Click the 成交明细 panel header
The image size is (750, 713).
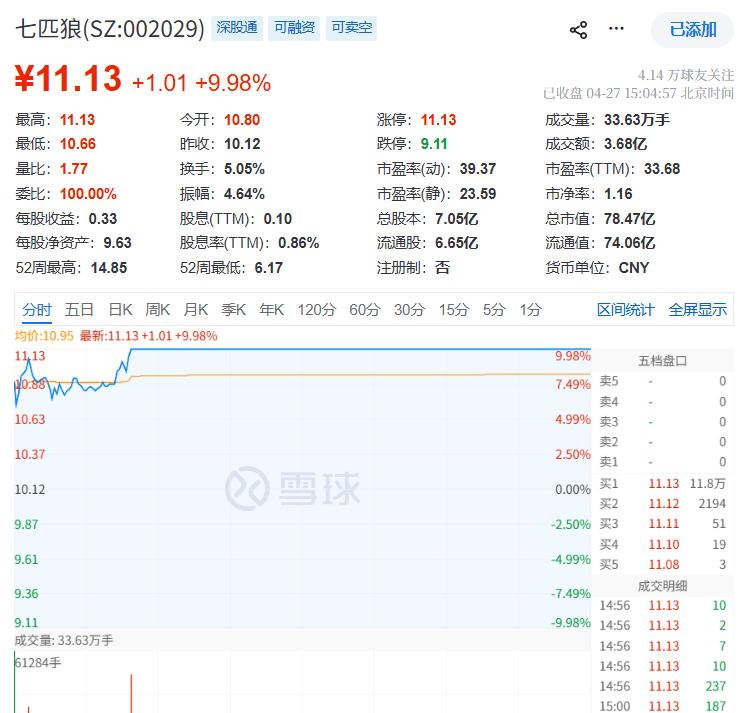[662, 586]
